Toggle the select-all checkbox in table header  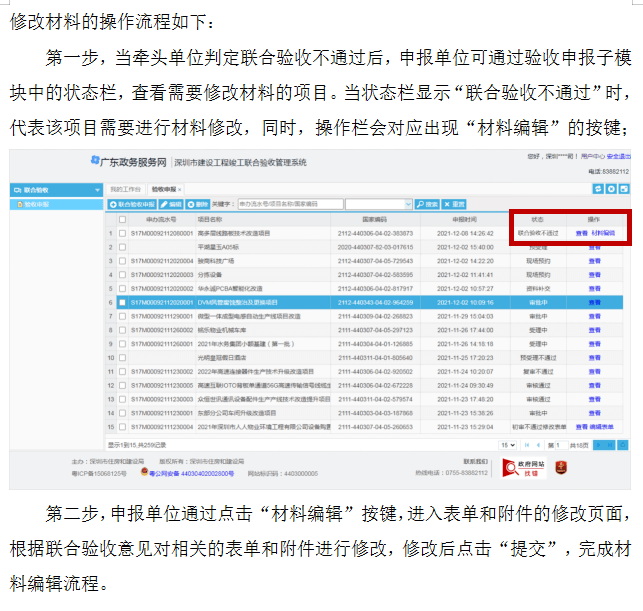click(122, 218)
